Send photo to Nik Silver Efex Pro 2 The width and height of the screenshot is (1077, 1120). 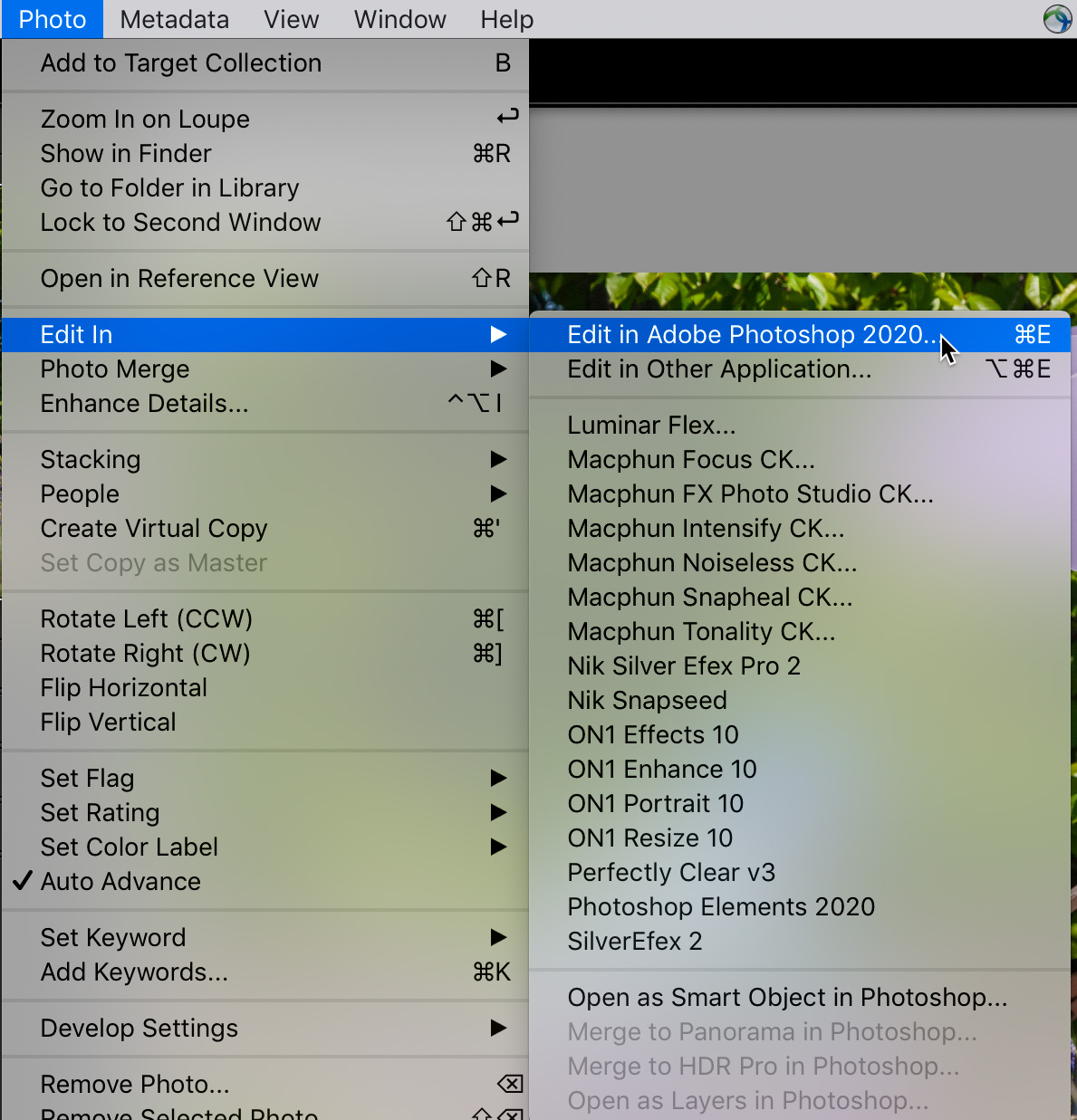coord(683,665)
